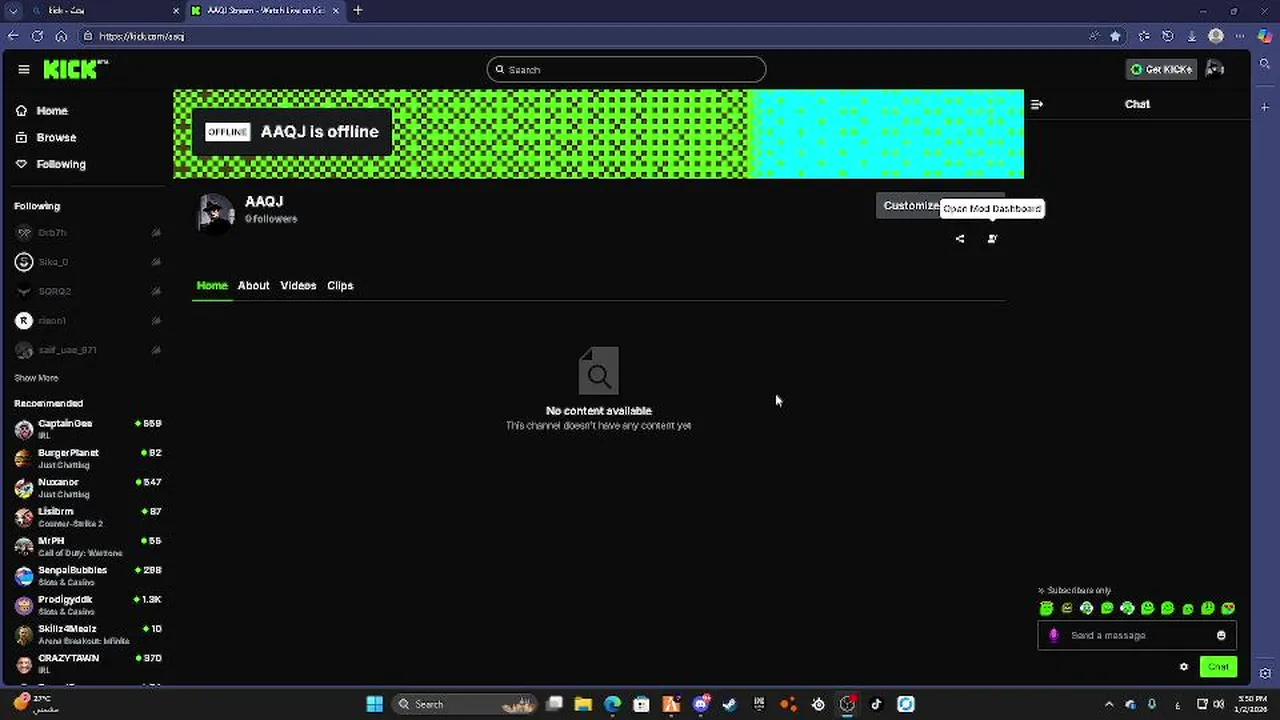Bookmark this page with the star icon
Screen dimensions: 1280x720
point(1116,36)
